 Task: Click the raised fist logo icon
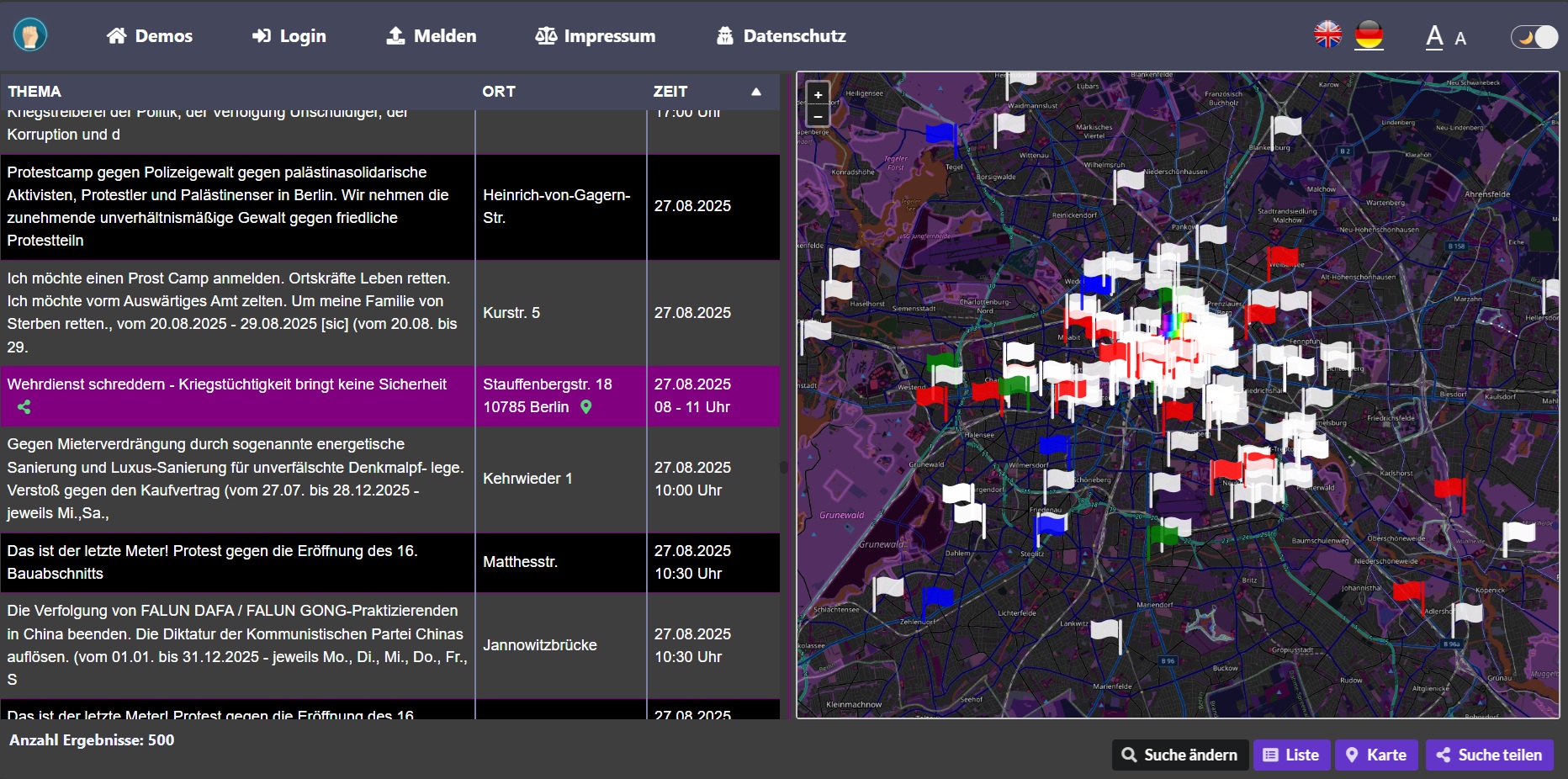pos(30,35)
